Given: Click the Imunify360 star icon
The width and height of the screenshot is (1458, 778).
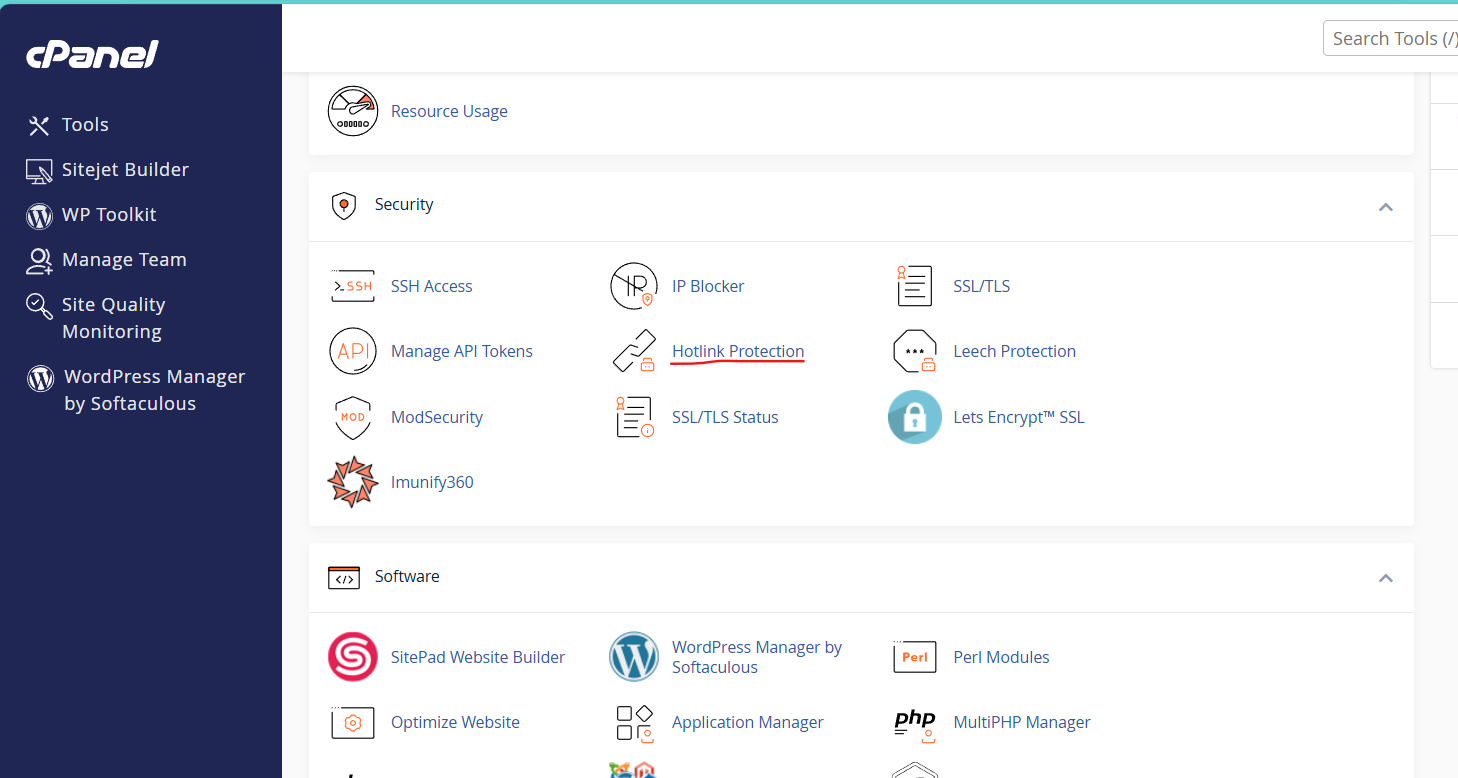Looking at the screenshot, I should [x=353, y=482].
